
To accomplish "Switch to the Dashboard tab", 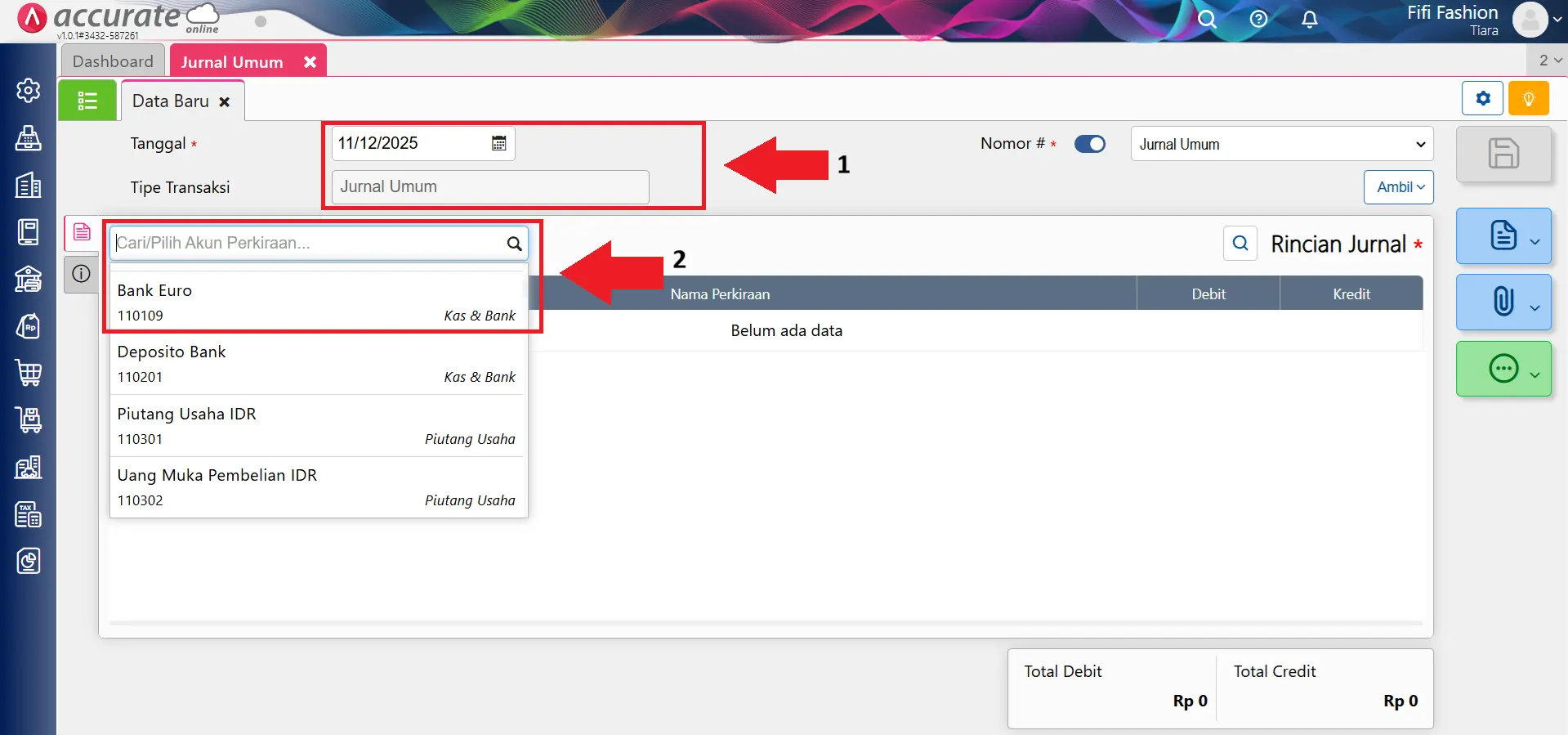I will (x=113, y=61).
